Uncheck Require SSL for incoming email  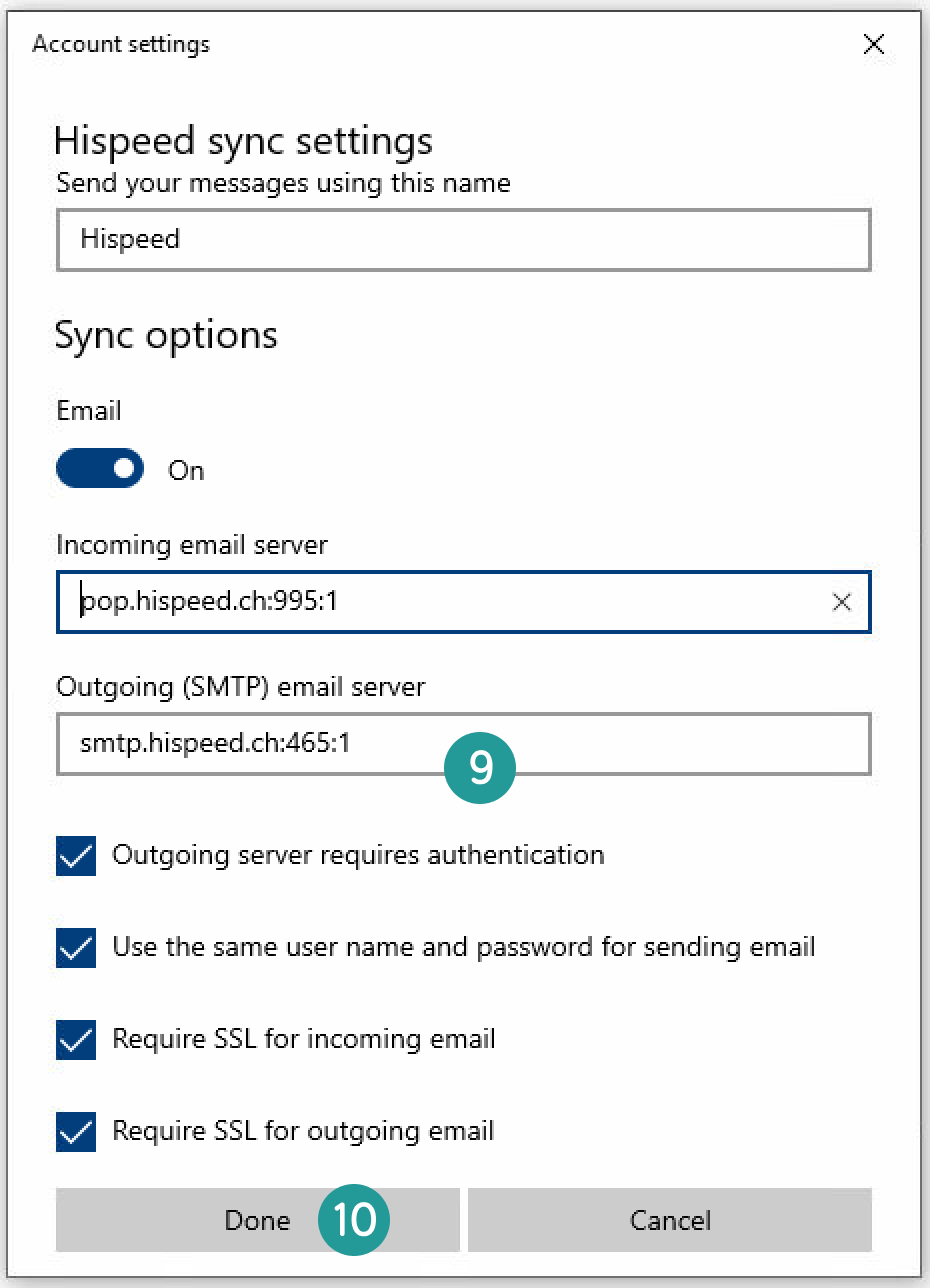(76, 1040)
